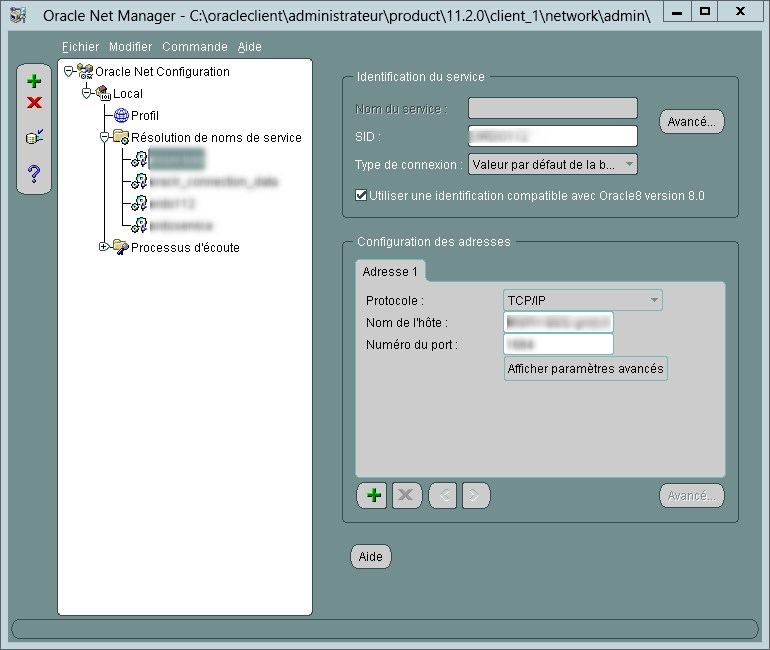Click Afficher paramètres avancés button
770x650 pixels.
(x=585, y=369)
